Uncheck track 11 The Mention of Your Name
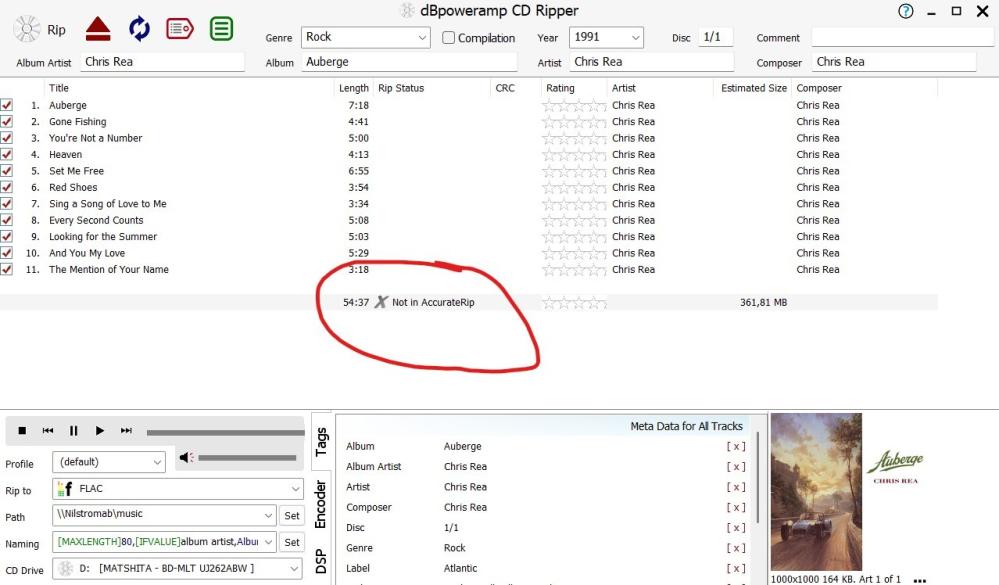This screenshot has height=585, width=999. (6, 270)
